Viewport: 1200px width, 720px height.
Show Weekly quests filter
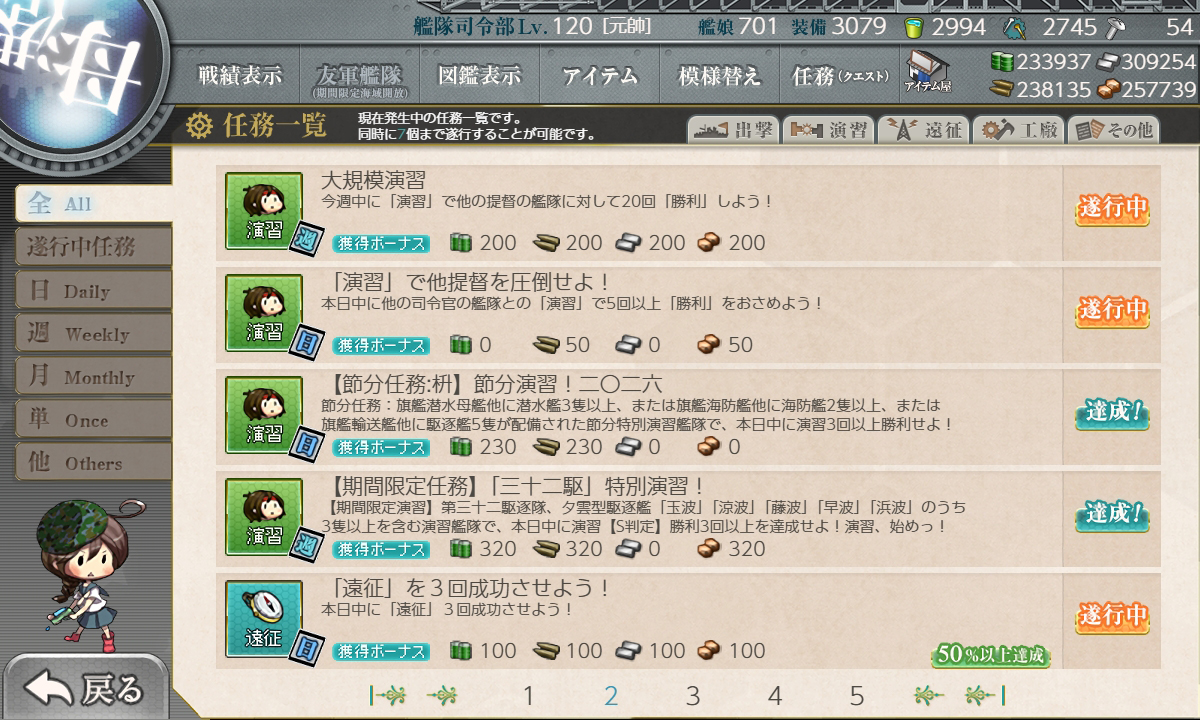pos(93,334)
